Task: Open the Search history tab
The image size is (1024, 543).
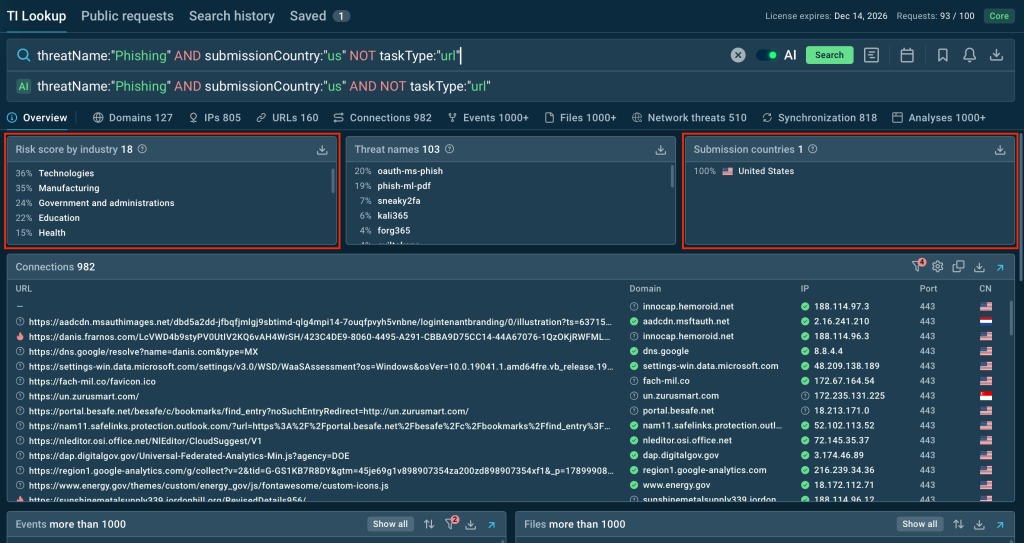Action: click(232, 16)
